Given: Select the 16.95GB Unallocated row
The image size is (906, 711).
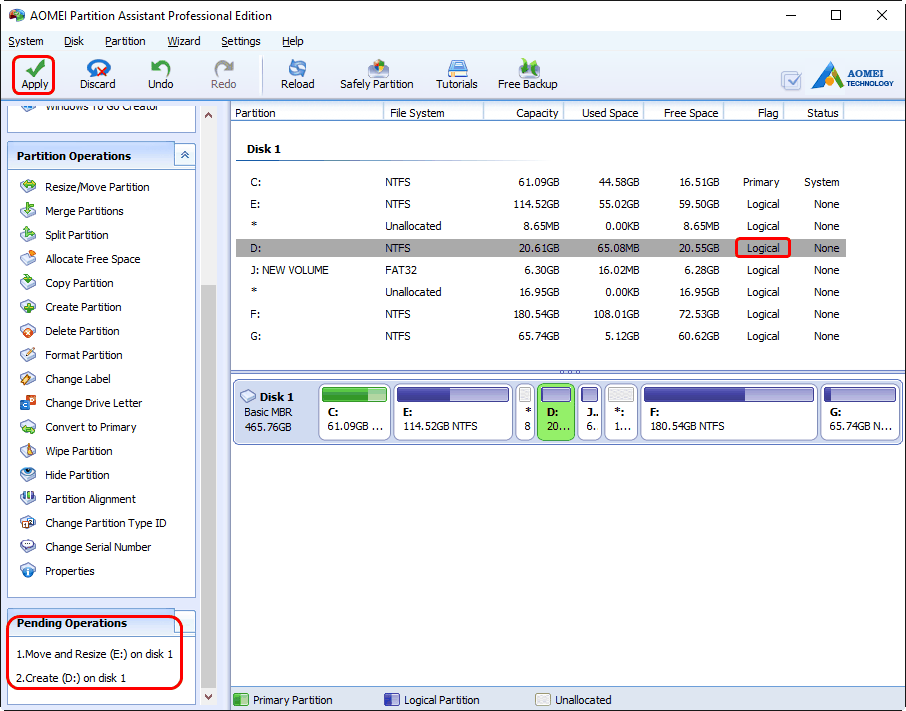Looking at the screenshot, I should tap(541, 292).
